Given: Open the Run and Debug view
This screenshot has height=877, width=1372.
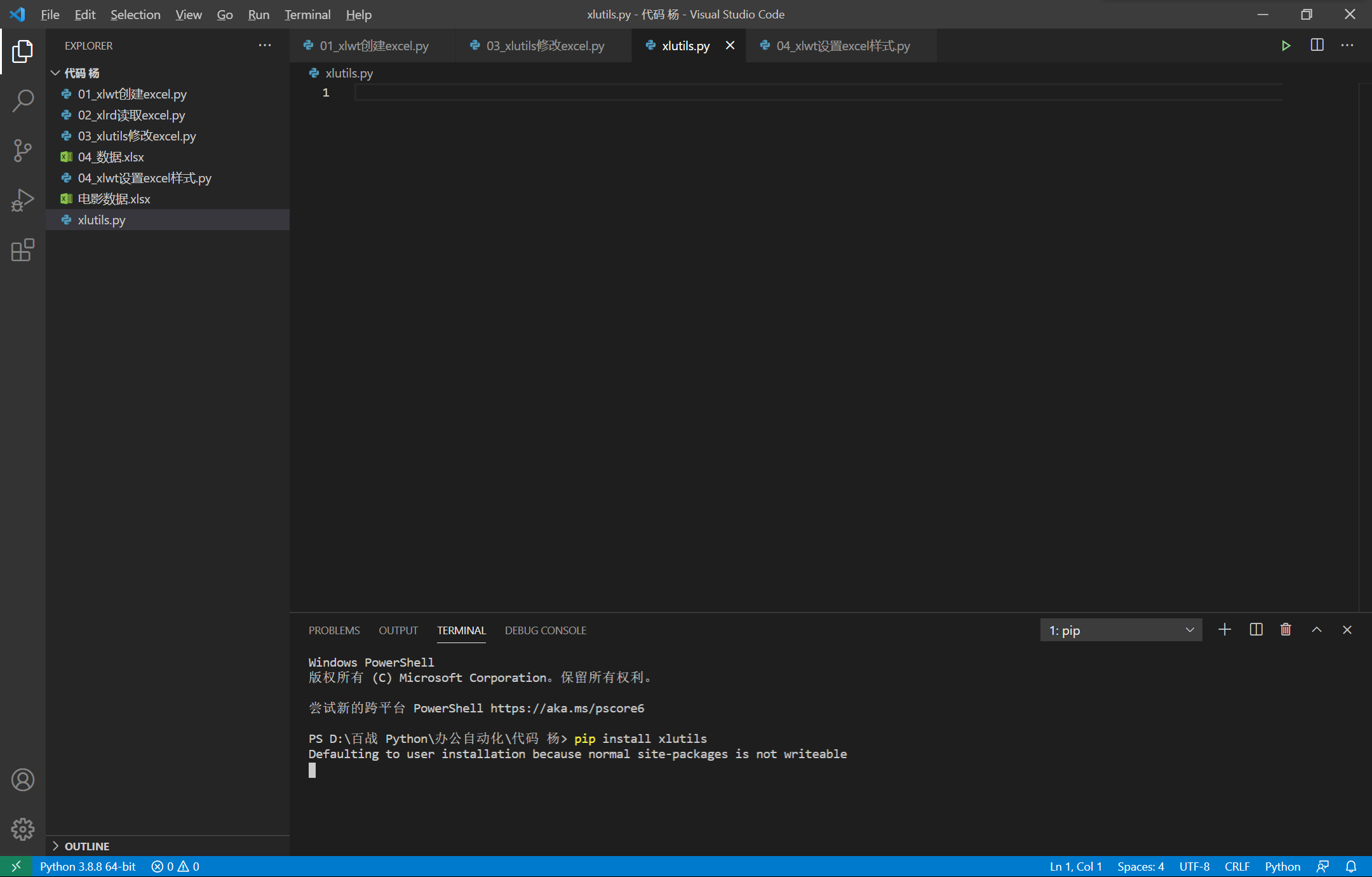Looking at the screenshot, I should (x=23, y=200).
